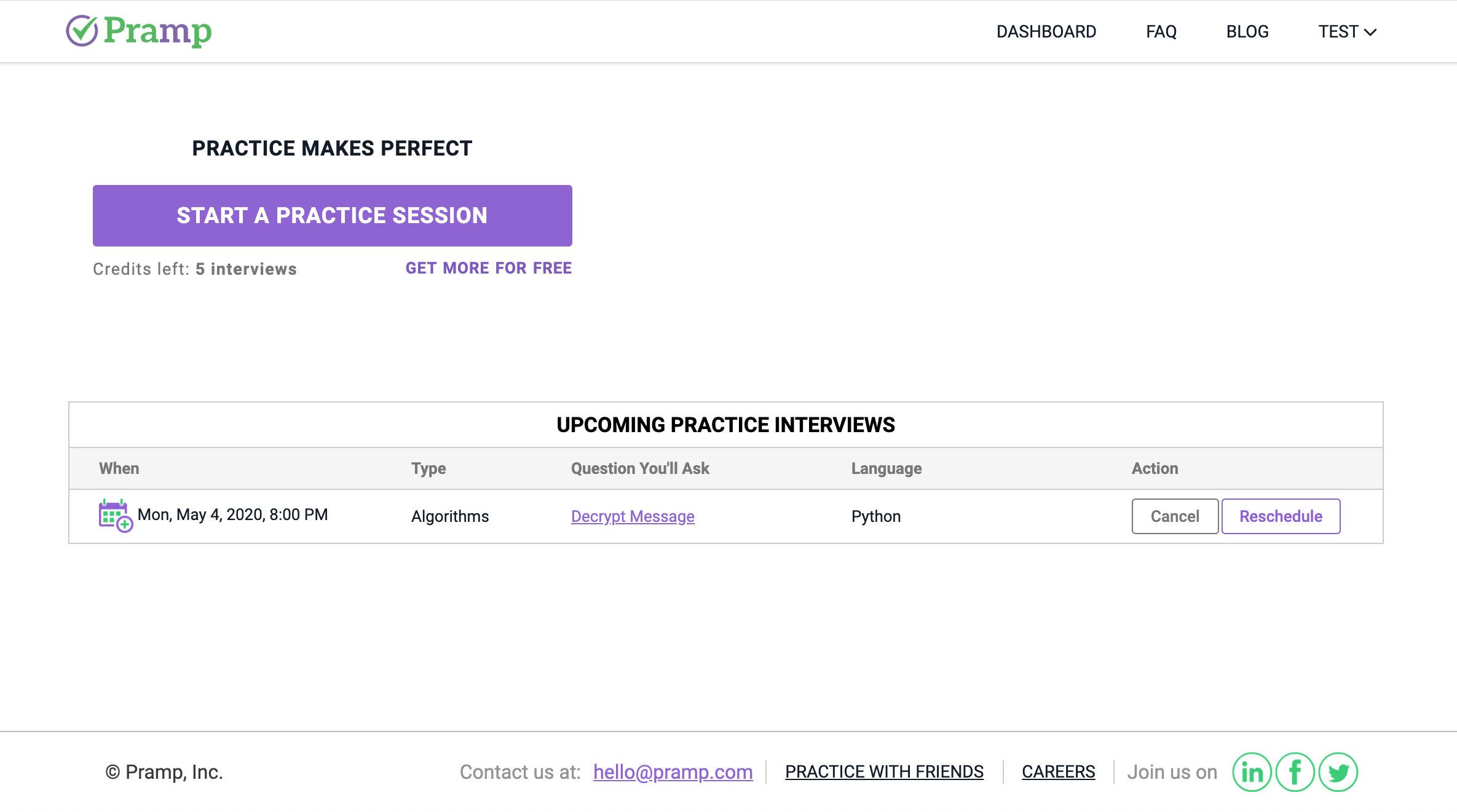Start a practice session

click(333, 216)
